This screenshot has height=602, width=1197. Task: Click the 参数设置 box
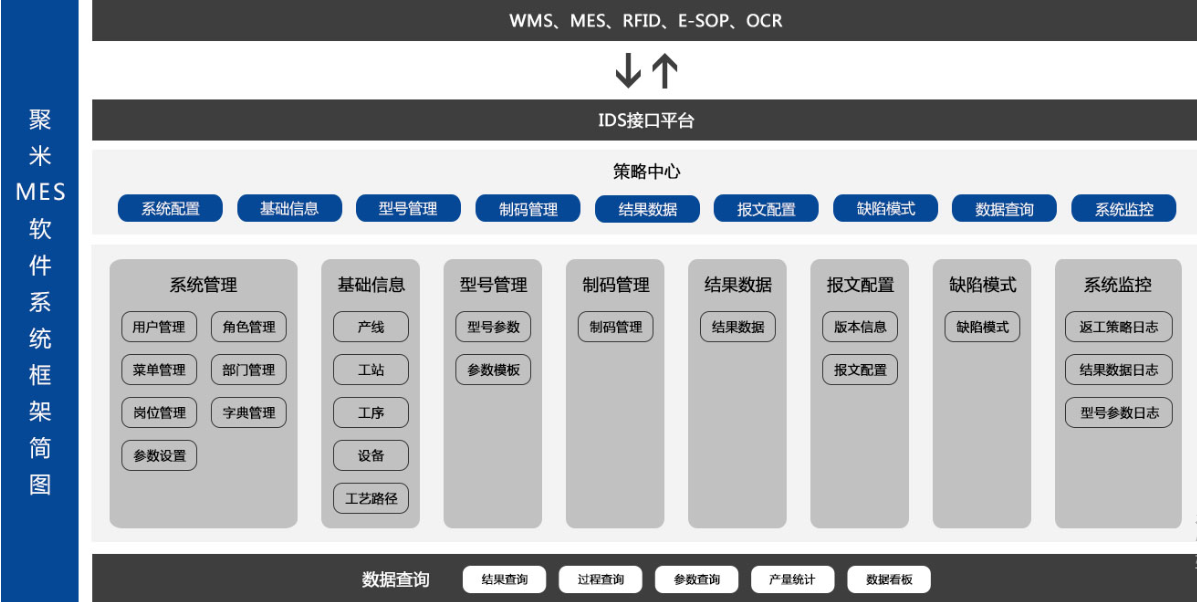(x=159, y=456)
